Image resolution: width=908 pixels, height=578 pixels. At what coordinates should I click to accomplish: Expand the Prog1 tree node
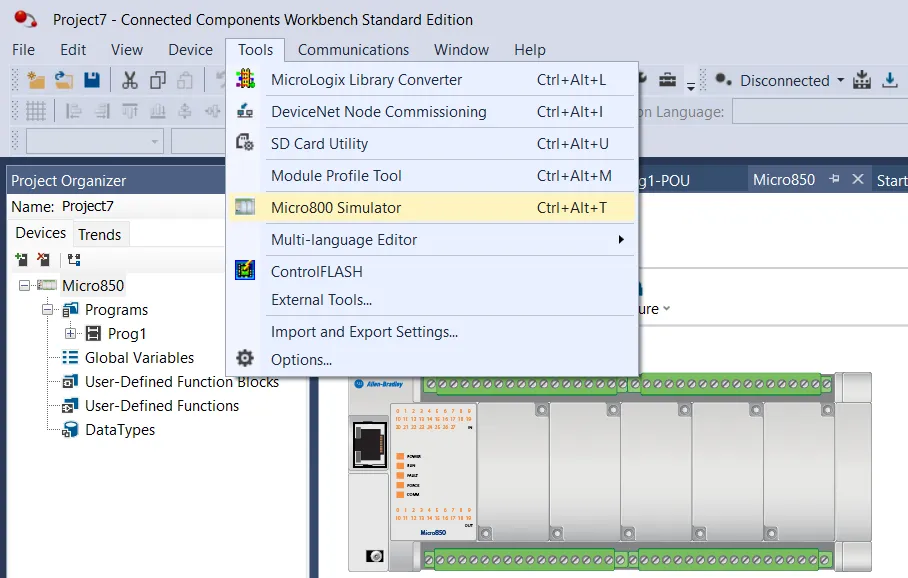[x=70, y=333]
